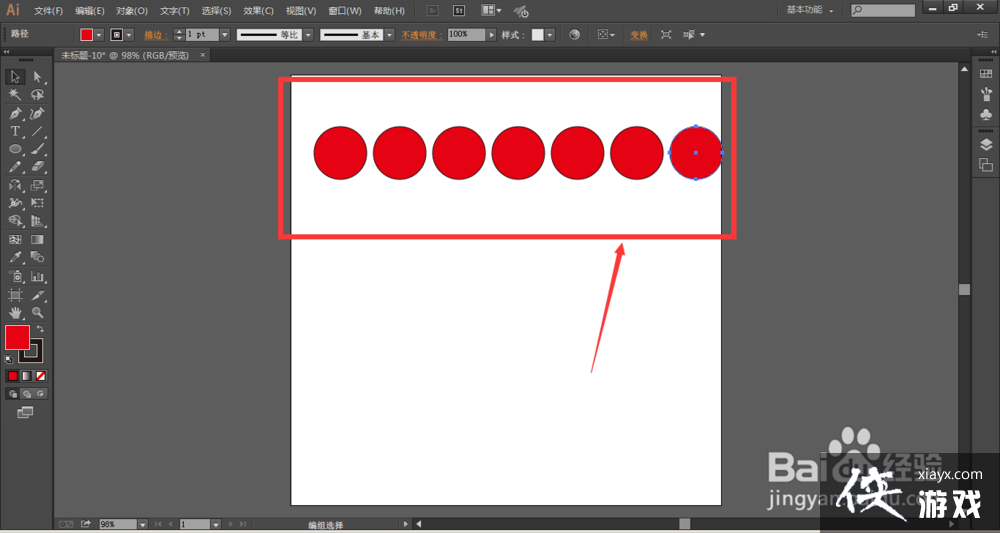Screen dimensions: 1000x533
Task: Select the Column Graph tool
Action: tap(37, 277)
